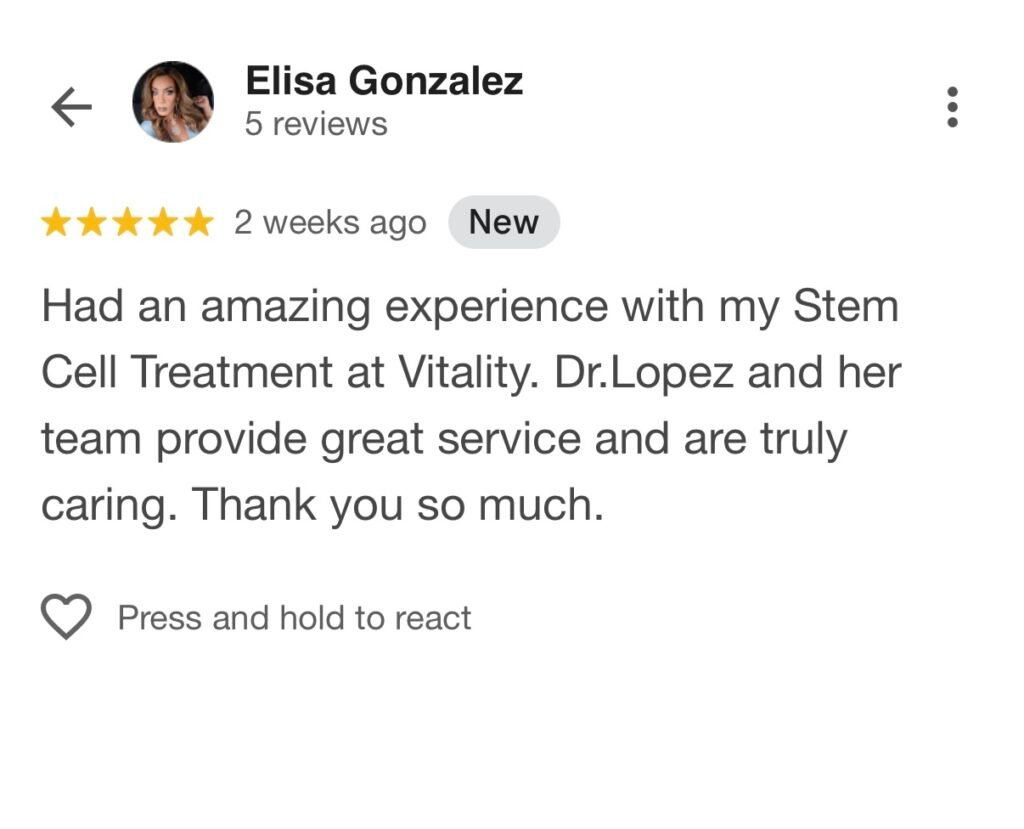Click the fourth rating star
The height and width of the screenshot is (829, 1024).
pyautogui.click(x=163, y=223)
